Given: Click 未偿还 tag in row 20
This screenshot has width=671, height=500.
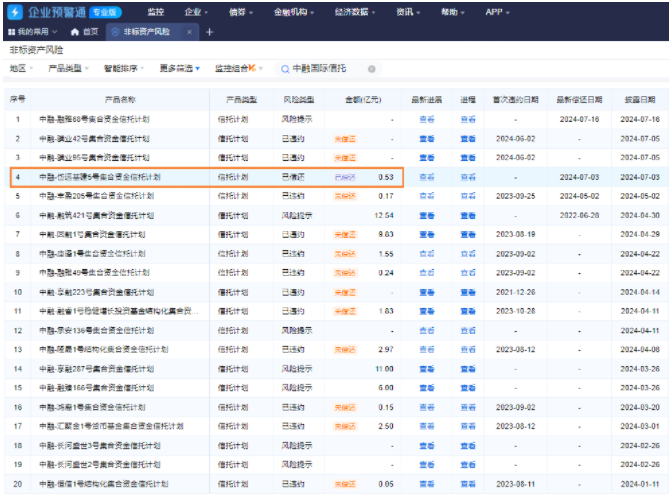Looking at the screenshot, I should [x=345, y=484].
